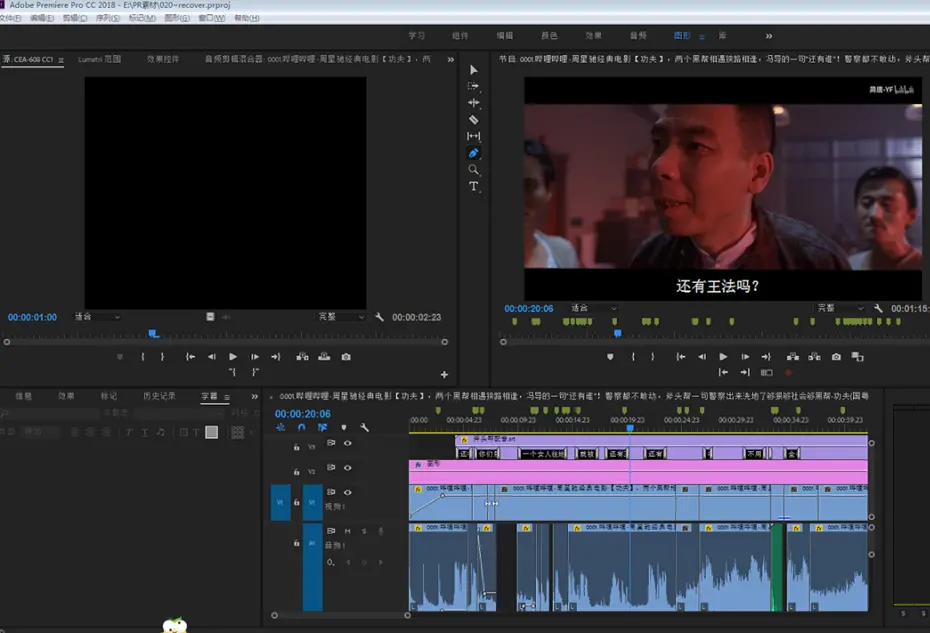930x633 pixels.
Task: Open Program monitor playback resolution dropdown
Action: click(840, 308)
